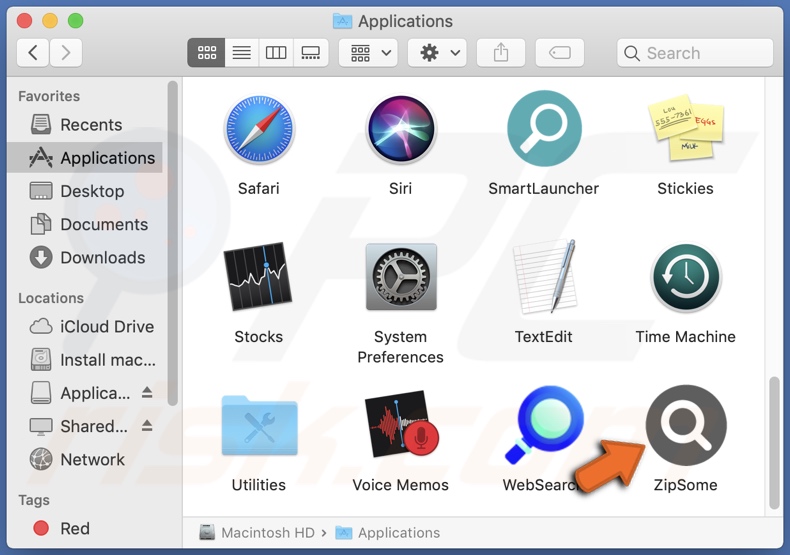The image size is (790, 555).
Task: Select the SmartLauncher app icon
Action: pos(543,130)
